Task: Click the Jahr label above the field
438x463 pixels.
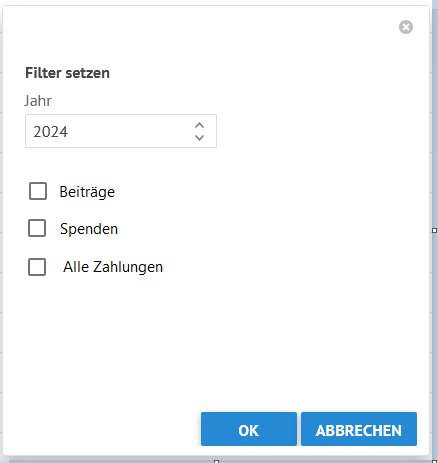Action: [x=38, y=101]
